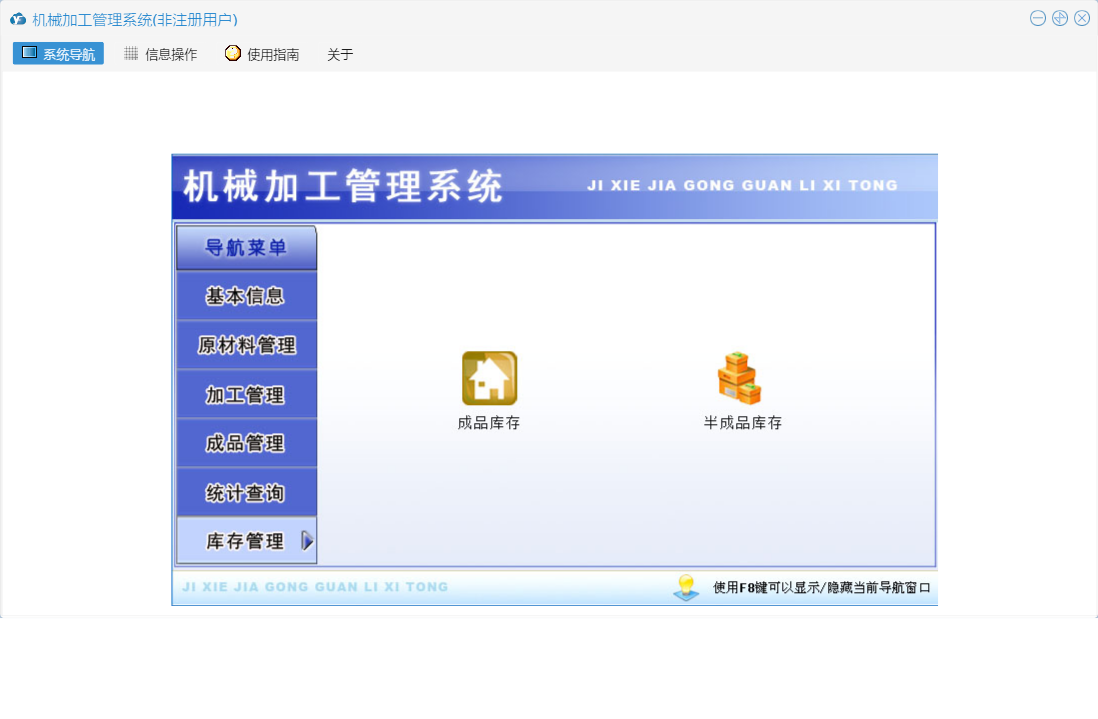
Task: Open the 成品库存 house icon
Action: click(489, 378)
